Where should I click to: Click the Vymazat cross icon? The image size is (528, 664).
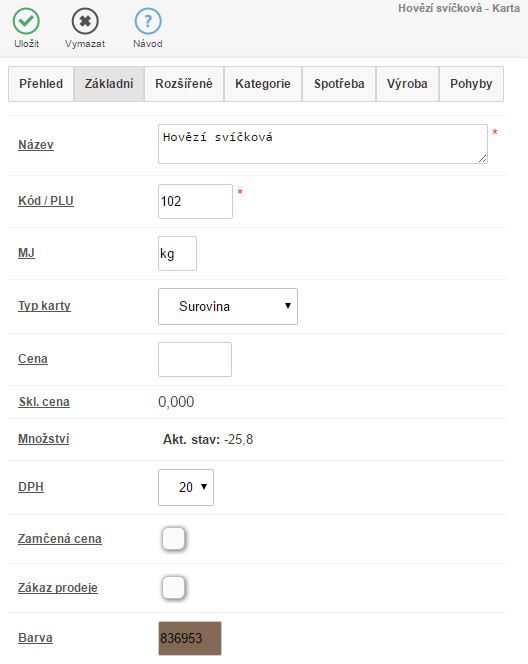(x=85, y=21)
